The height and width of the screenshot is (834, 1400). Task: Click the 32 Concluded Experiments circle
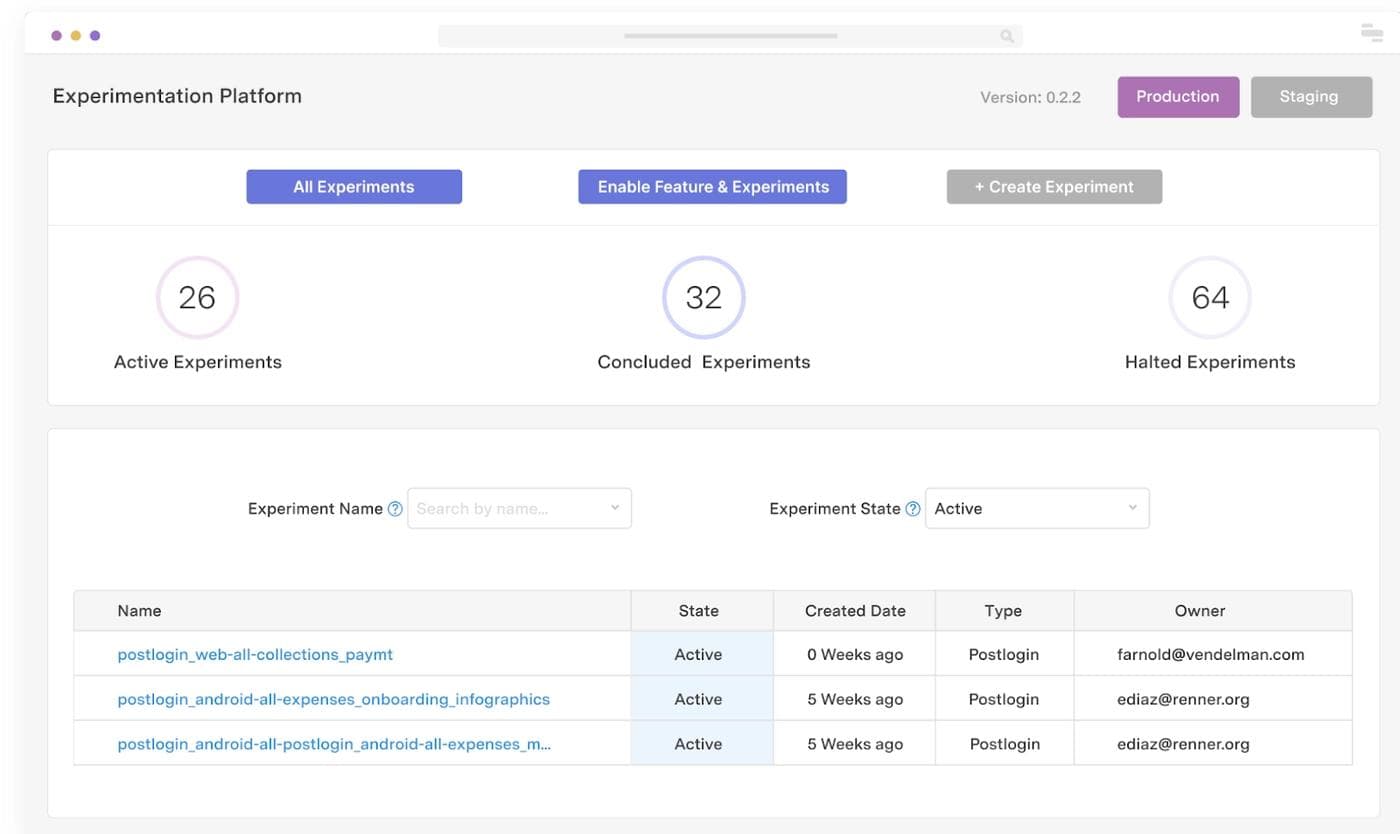click(x=703, y=298)
